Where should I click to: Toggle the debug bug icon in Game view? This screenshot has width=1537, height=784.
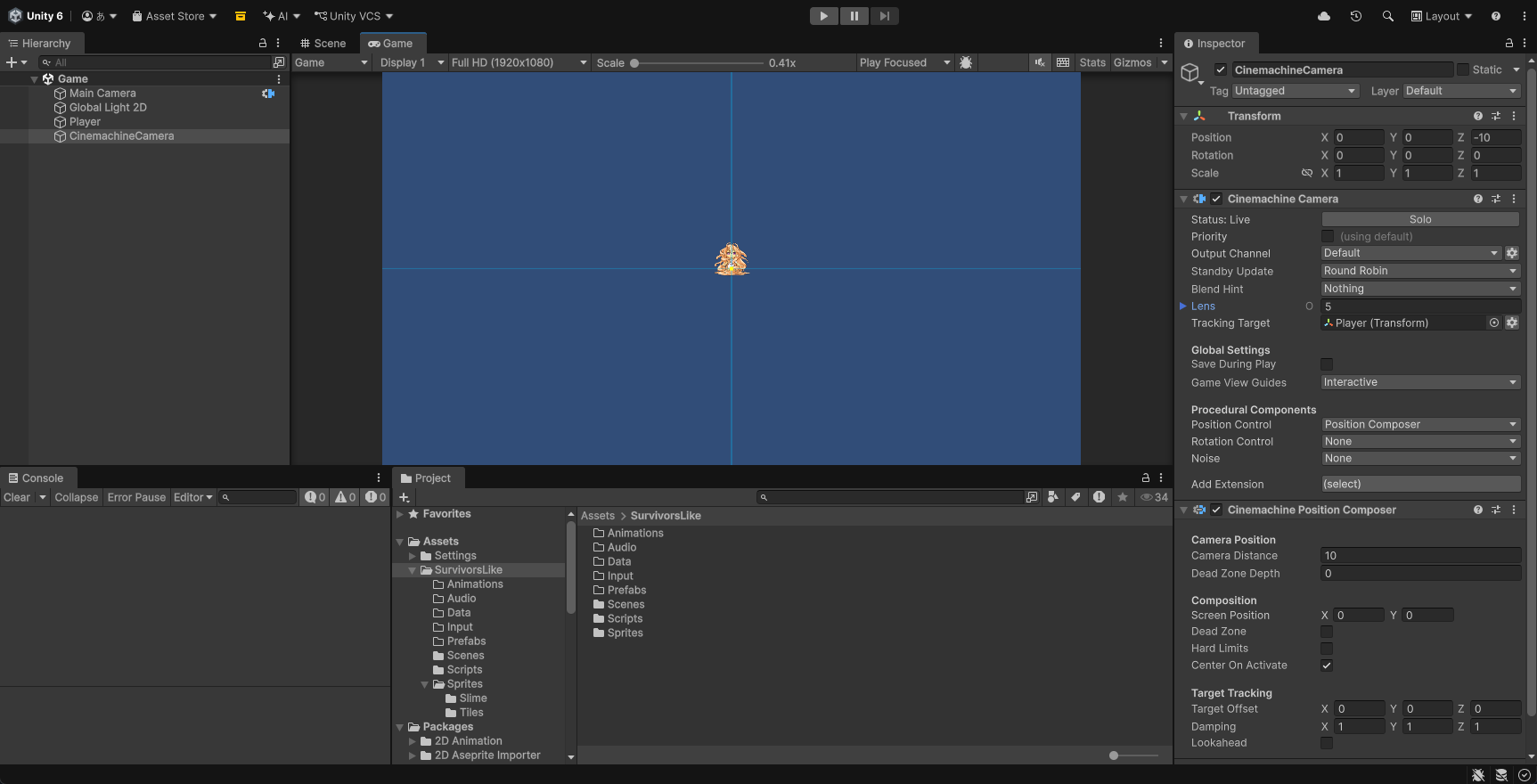click(x=966, y=62)
